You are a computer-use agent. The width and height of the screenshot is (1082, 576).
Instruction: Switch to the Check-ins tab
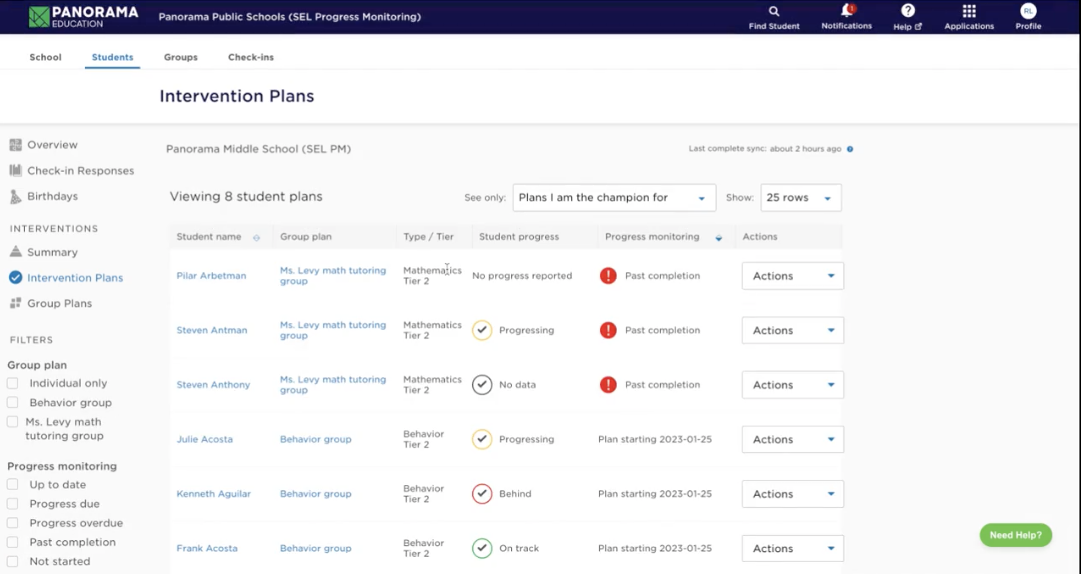pyautogui.click(x=251, y=57)
